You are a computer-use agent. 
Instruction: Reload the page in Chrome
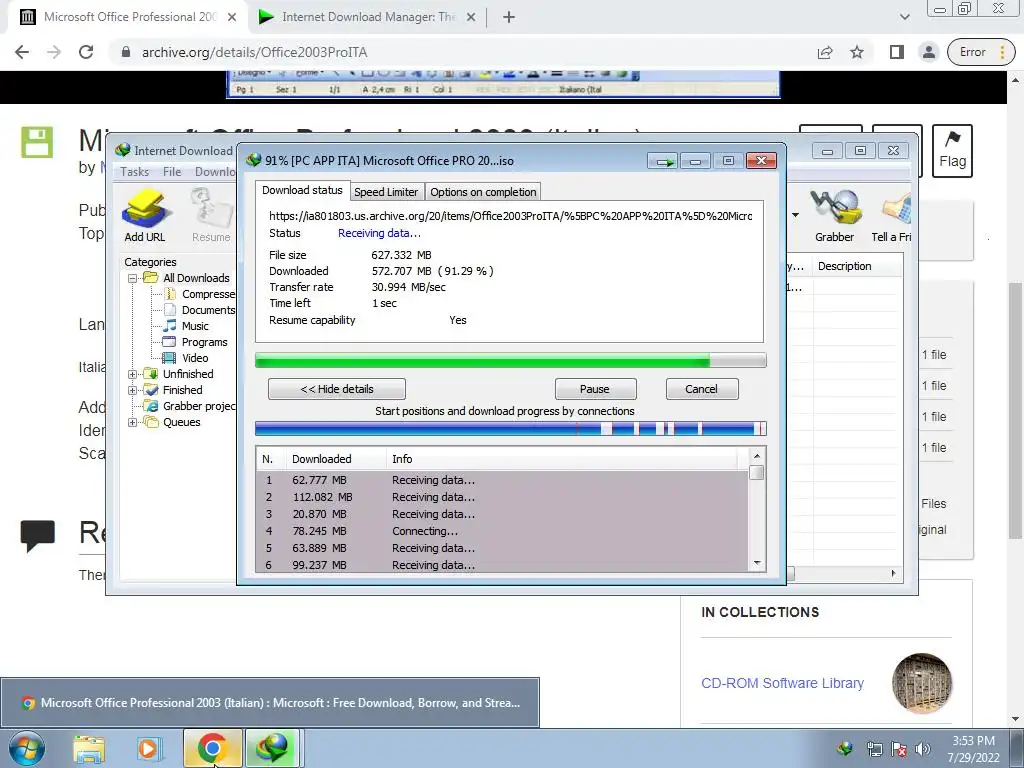[x=86, y=52]
